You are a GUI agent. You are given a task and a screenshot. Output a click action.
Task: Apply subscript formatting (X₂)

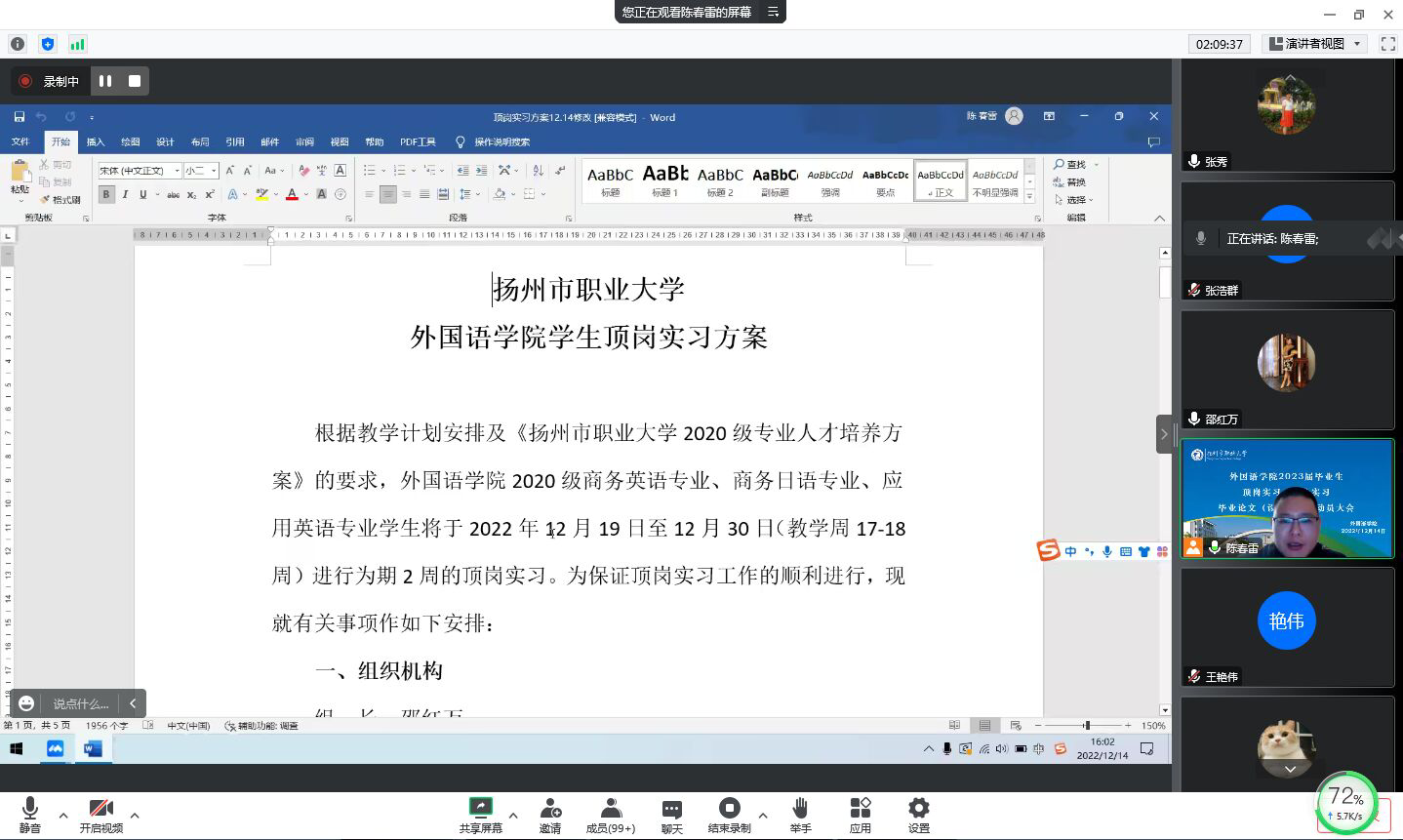coord(191,195)
